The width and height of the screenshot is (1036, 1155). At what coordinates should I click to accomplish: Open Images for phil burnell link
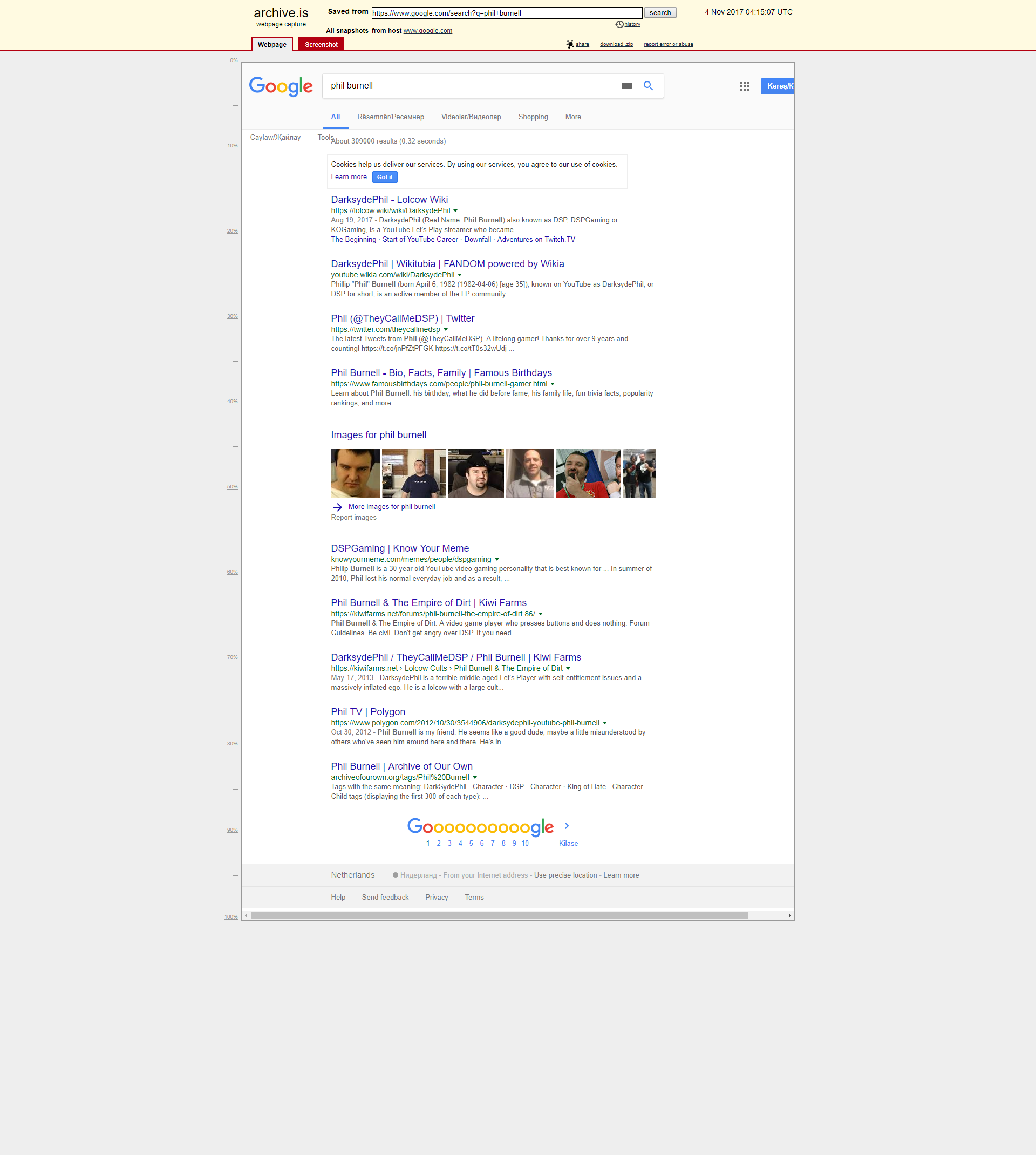[x=379, y=436]
